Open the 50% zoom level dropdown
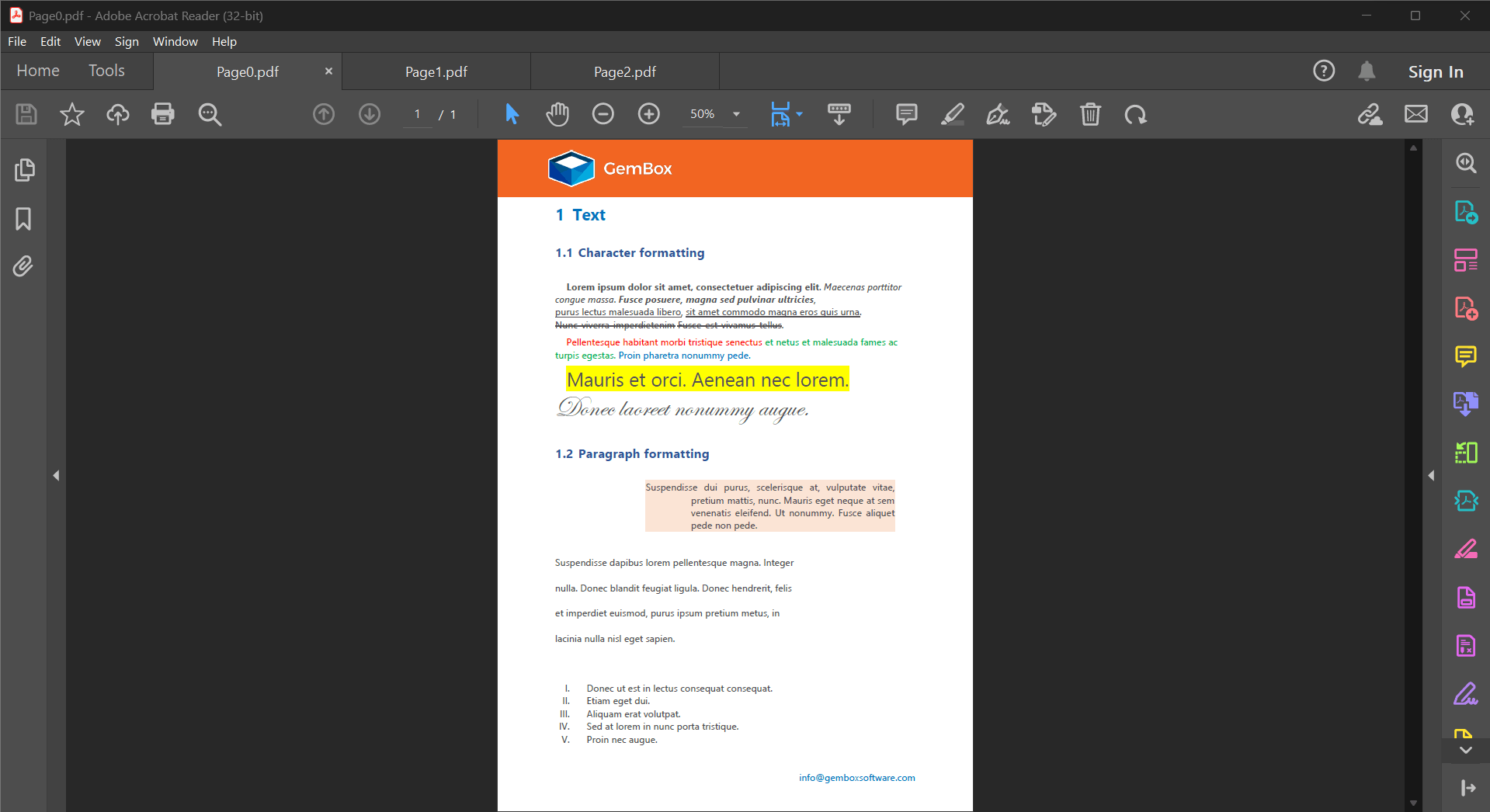The width and height of the screenshot is (1490, 812). (x=736, y=114)
